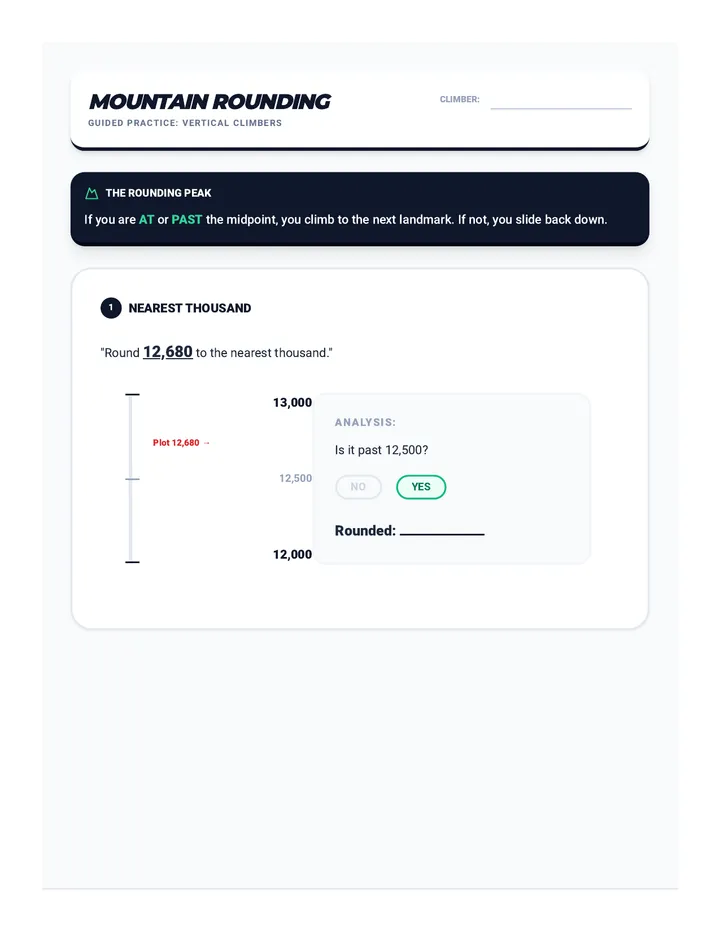Viewport: 720px width, 932px height.
Task: Click the vertical number line bar
Action: coord(131,478)
